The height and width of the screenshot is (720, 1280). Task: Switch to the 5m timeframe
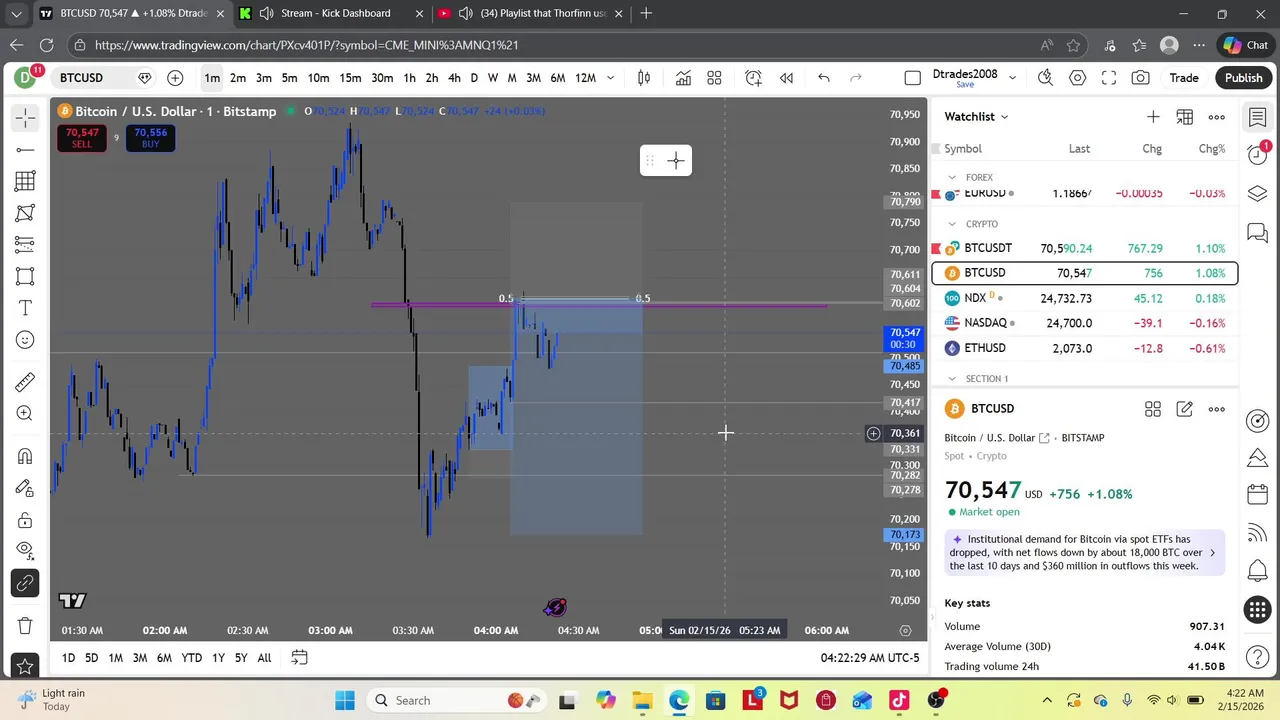(289, 78)
